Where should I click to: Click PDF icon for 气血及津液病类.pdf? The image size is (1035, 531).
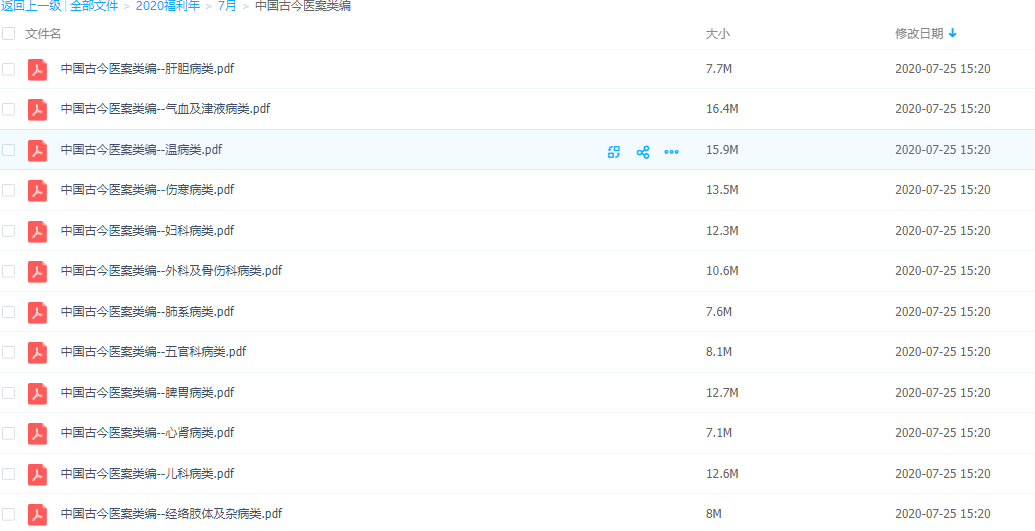[x=37, y=110]
